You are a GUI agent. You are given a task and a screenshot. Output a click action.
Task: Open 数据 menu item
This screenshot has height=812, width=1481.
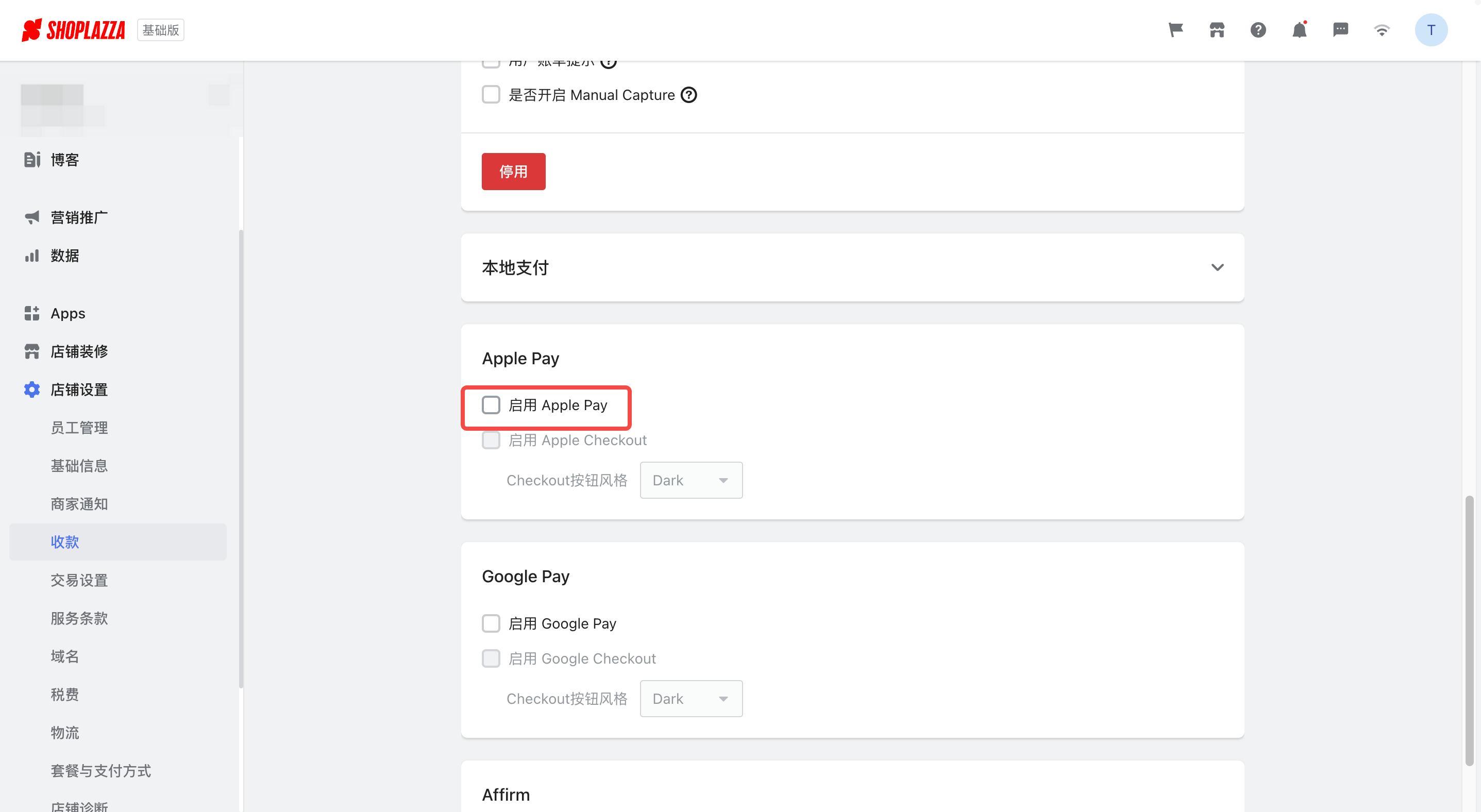(x=118, y=256)
